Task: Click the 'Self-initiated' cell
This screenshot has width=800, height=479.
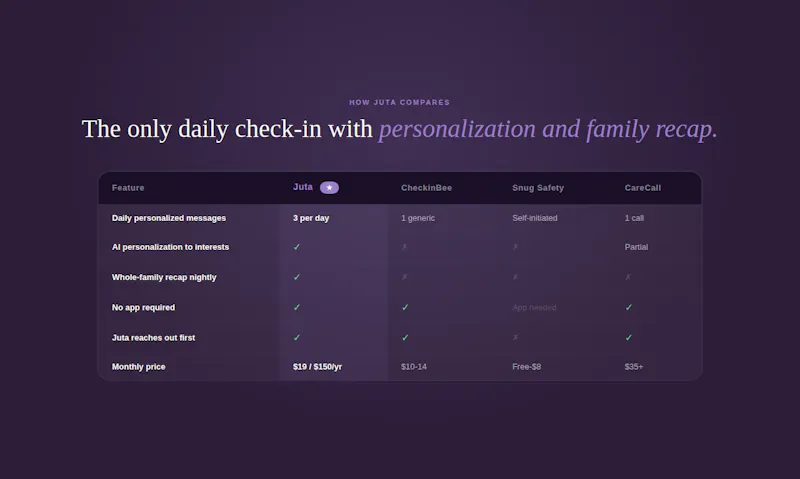Action: tap(535, 218)
